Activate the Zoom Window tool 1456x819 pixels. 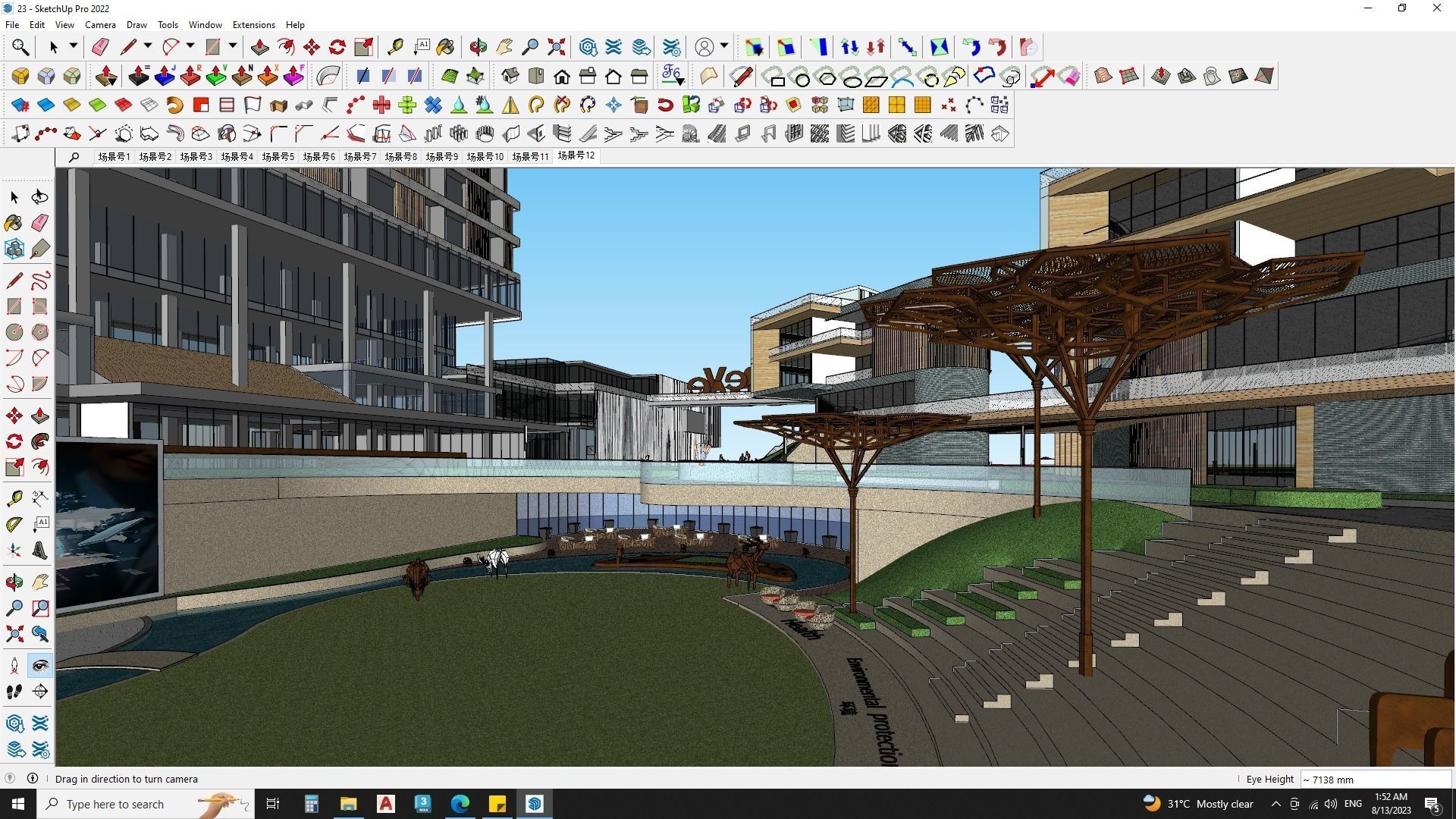40,608
